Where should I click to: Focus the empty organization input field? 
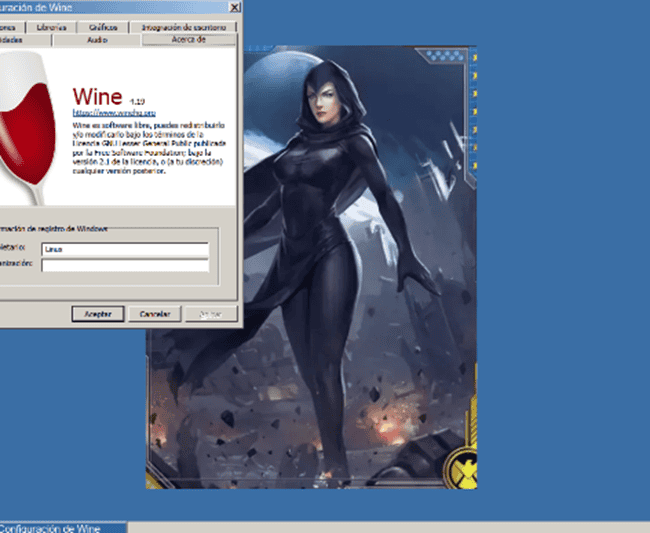[124, 265]
